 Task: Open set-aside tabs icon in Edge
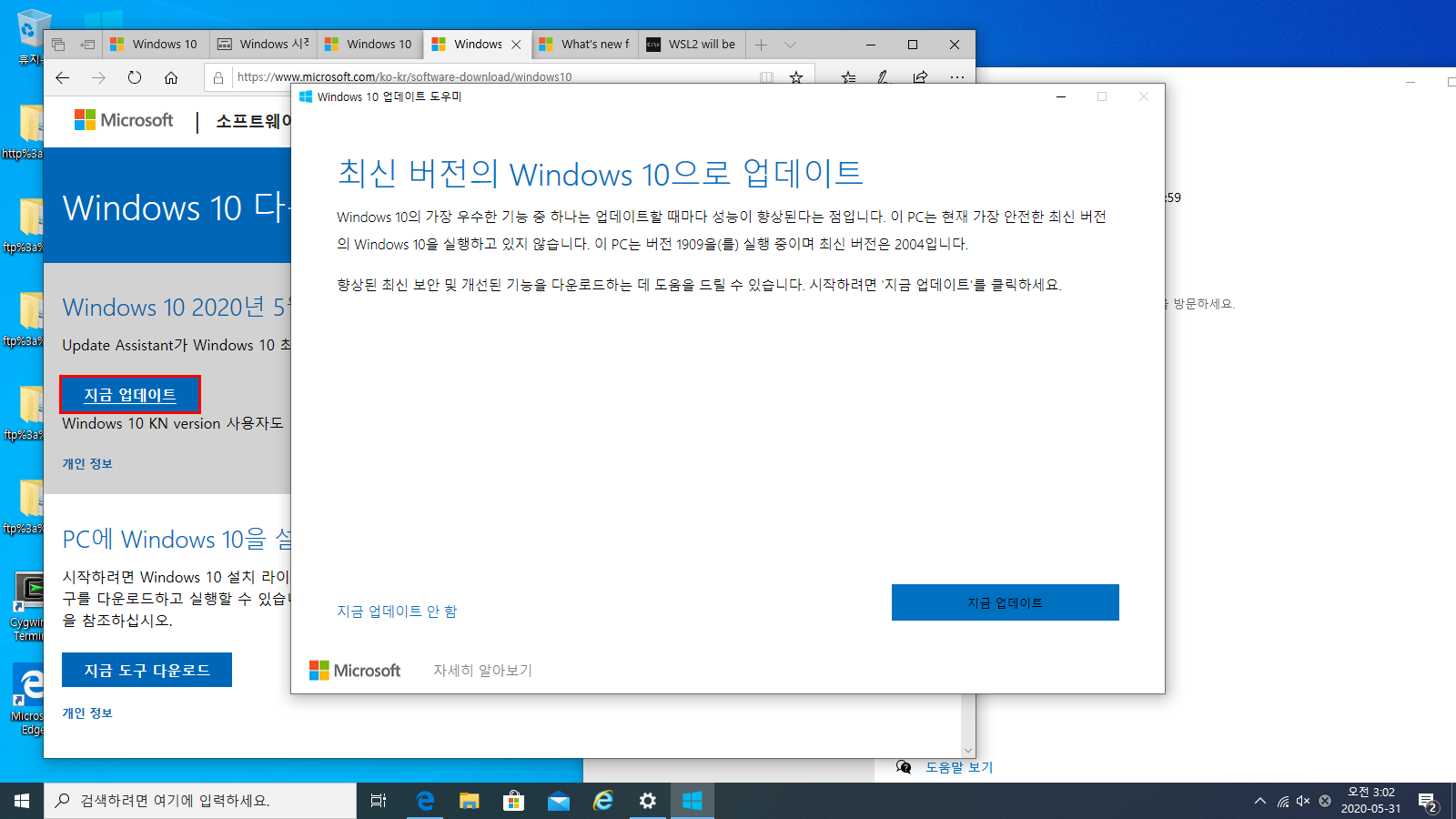(58, 44)
